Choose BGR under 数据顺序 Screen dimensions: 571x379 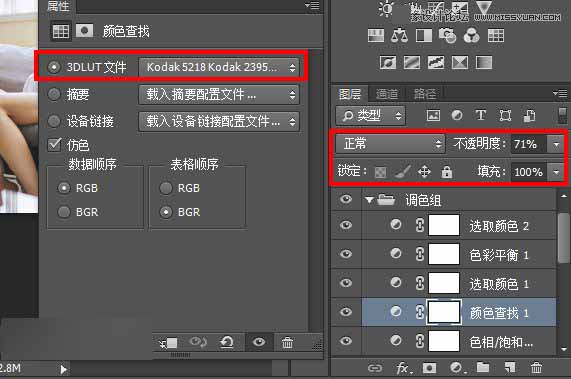tap(64, 212)
